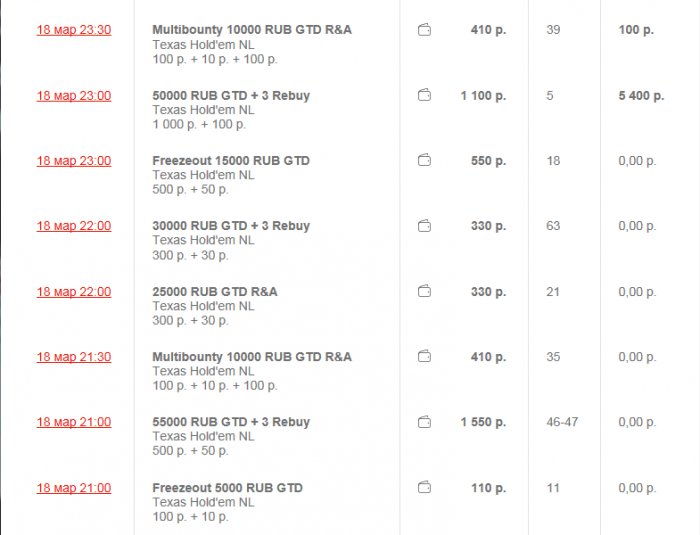This screenshot has width=700, height=535.
Task: Open date link for 55000 RUB GTD tournament
Action: 74,422
